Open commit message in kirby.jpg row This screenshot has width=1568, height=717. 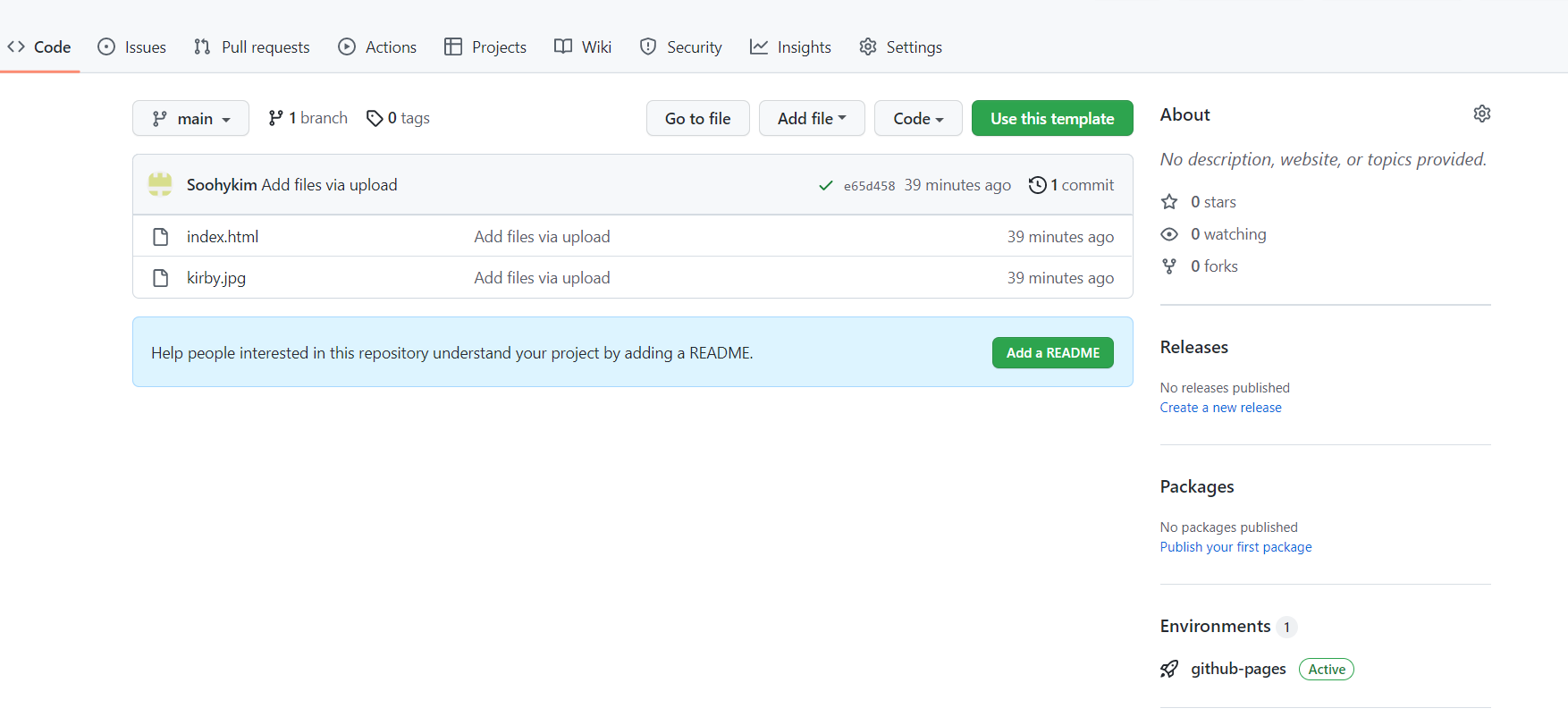click(x=542, y=278)
